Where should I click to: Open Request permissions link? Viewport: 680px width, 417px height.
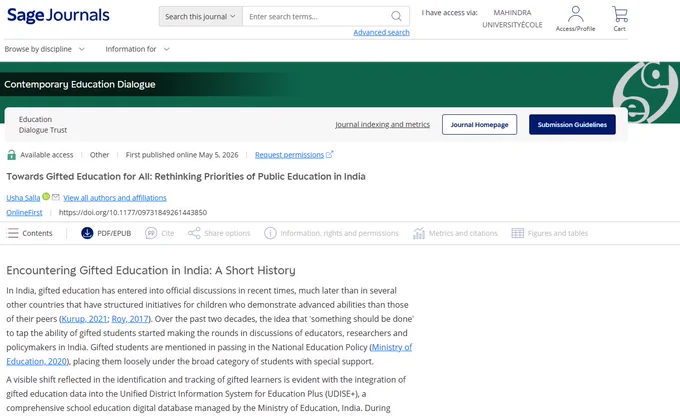click(289, 155)
